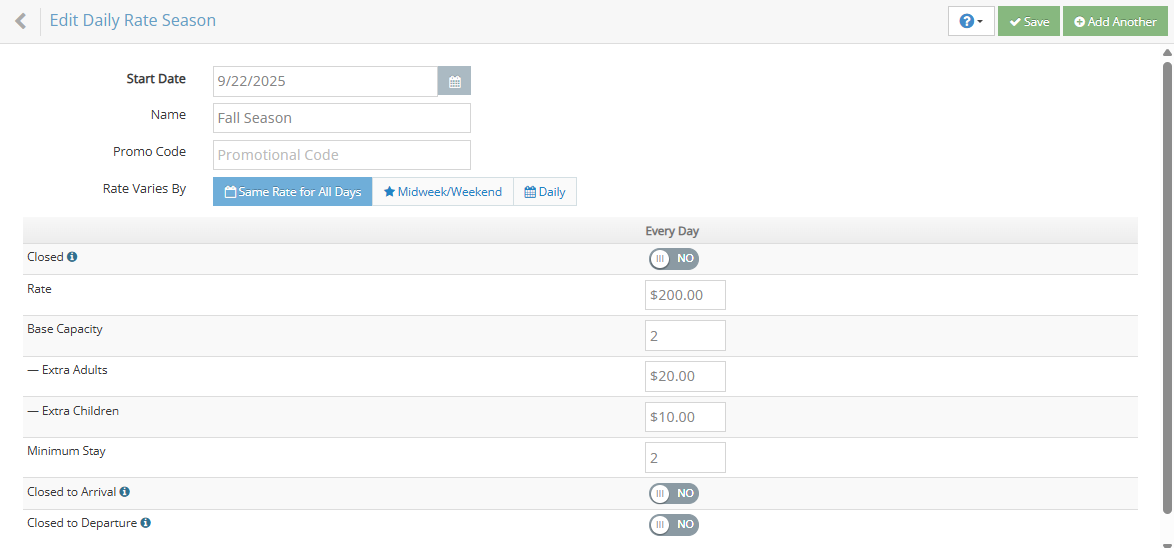
Task: Select Same Rate for All Days
Action: [x=292, y=192]
